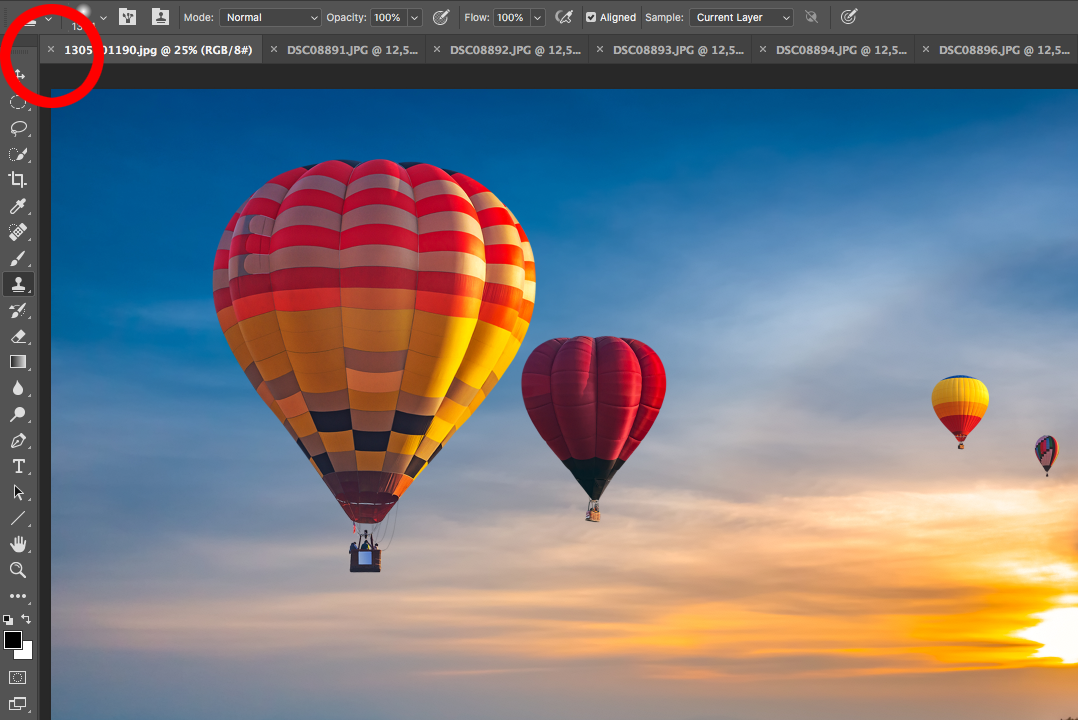Open the Mode blending dropdown
This screenshot has height=720, width=1078.
pyautogui.click(x=270, y=18)
